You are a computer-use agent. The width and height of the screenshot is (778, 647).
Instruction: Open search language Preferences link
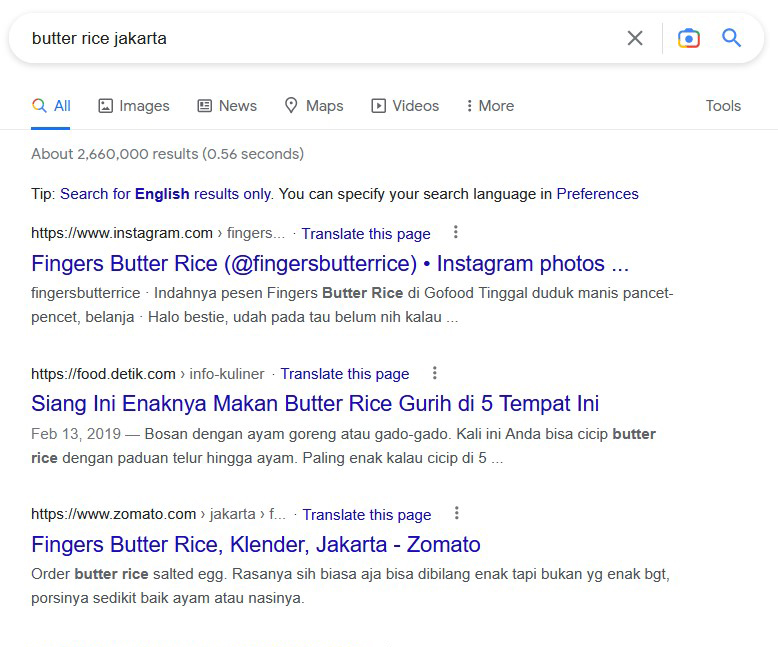[x=597, y=194]
